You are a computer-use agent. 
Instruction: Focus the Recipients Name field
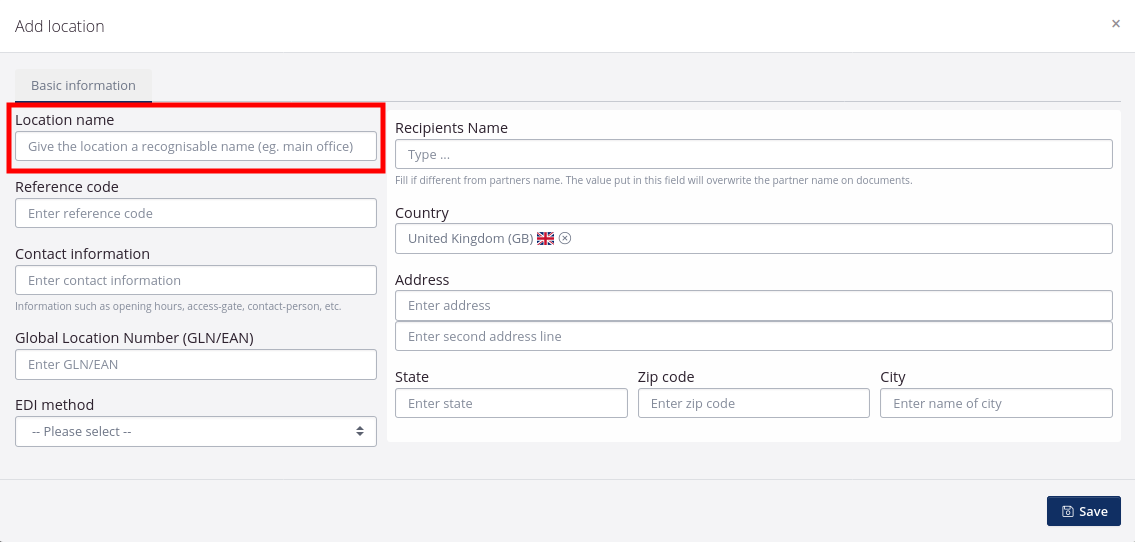coord(753,155)
